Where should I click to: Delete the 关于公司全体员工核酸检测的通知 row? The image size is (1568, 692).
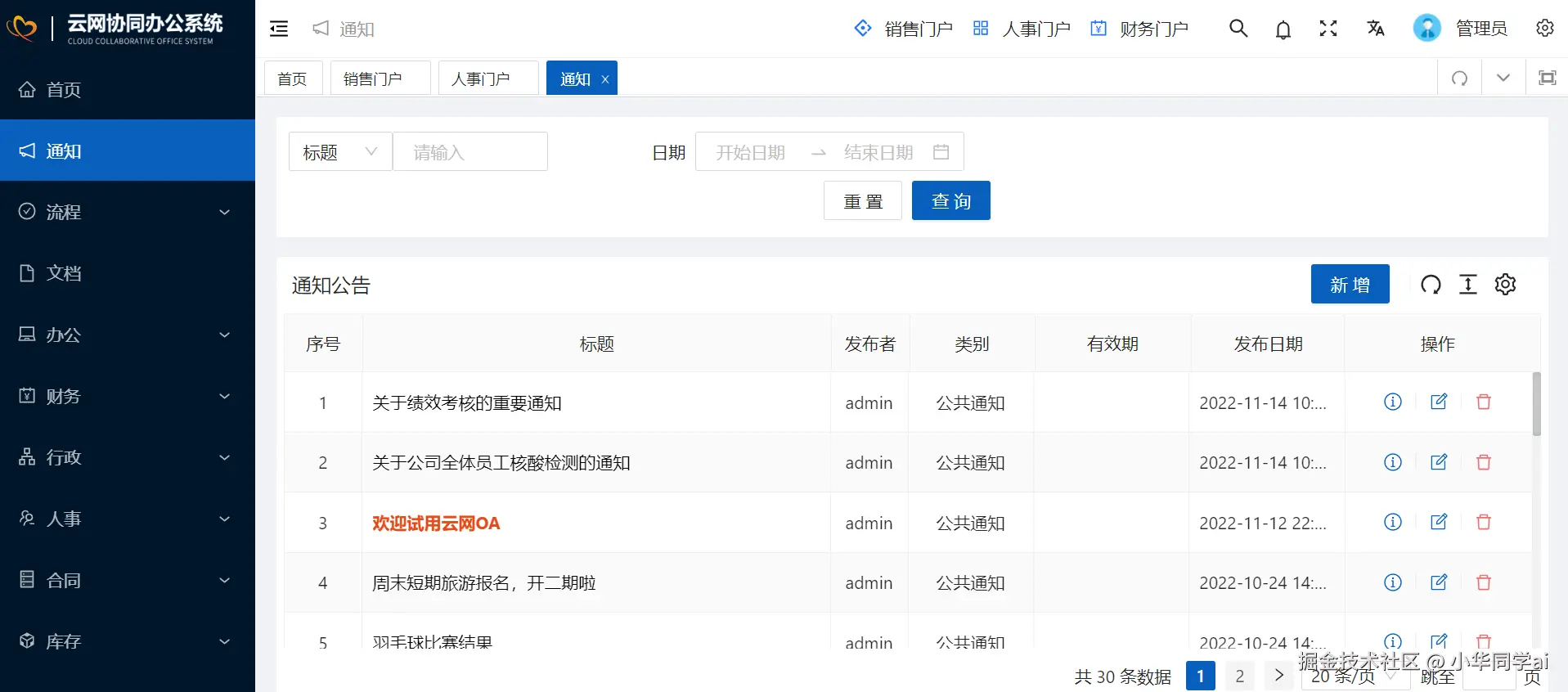(1484, 462)
